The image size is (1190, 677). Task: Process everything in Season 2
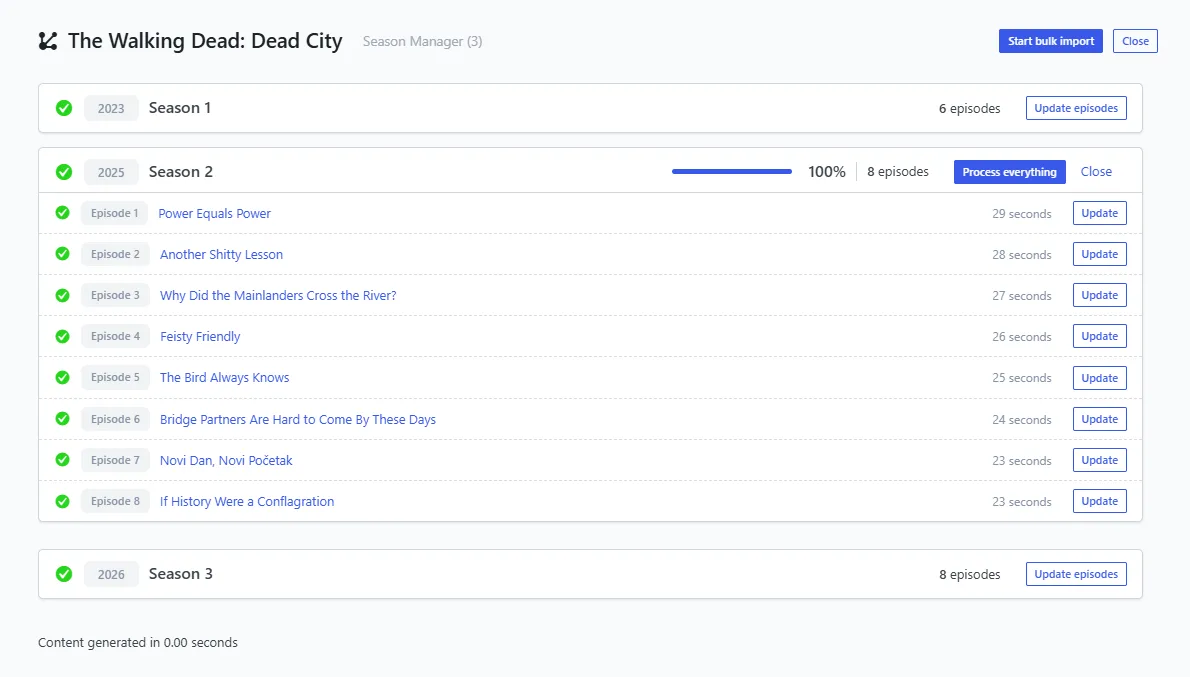tap(1009, 172)
